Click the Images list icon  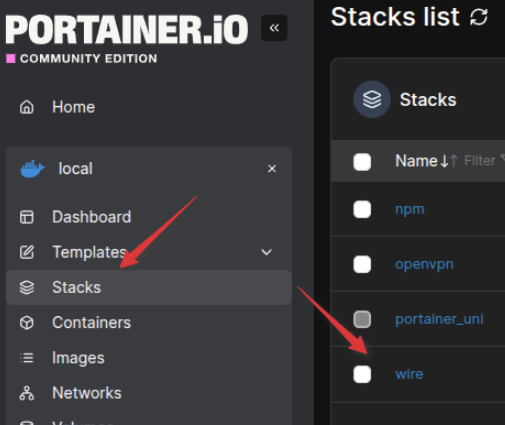click(27, 358)
